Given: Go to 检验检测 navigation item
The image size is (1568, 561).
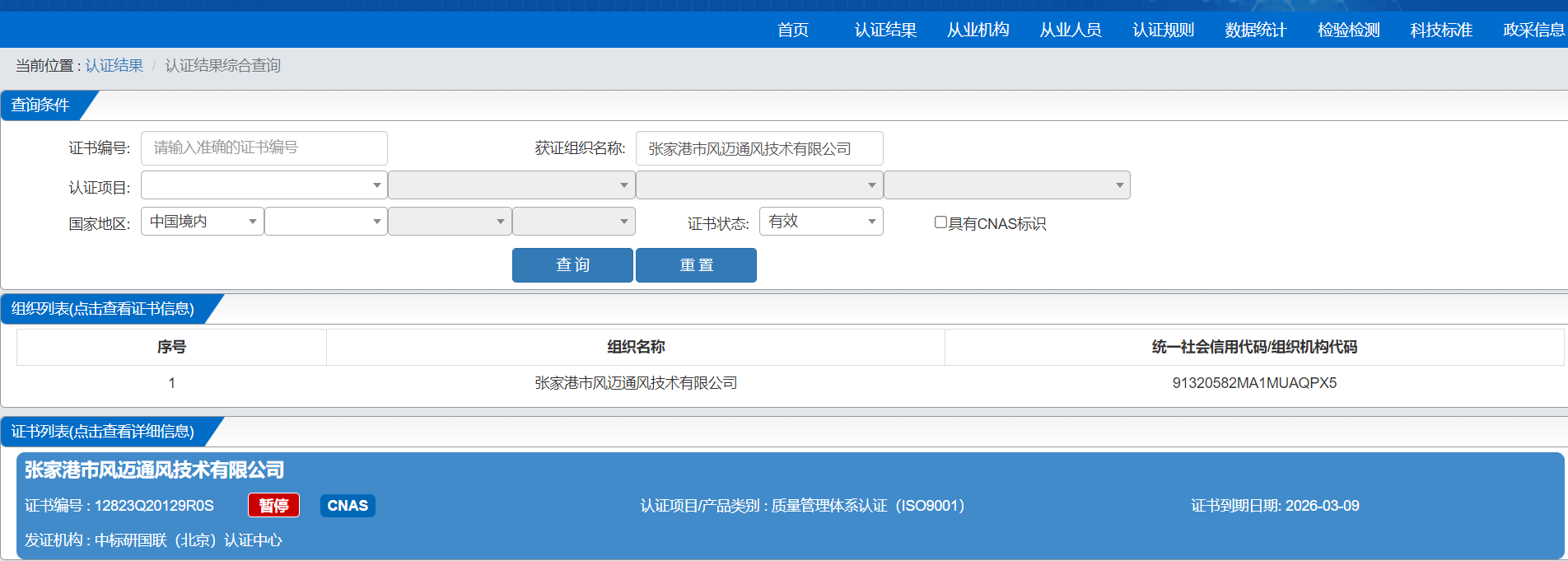Looking at the screenshot, I should 1348,30.
